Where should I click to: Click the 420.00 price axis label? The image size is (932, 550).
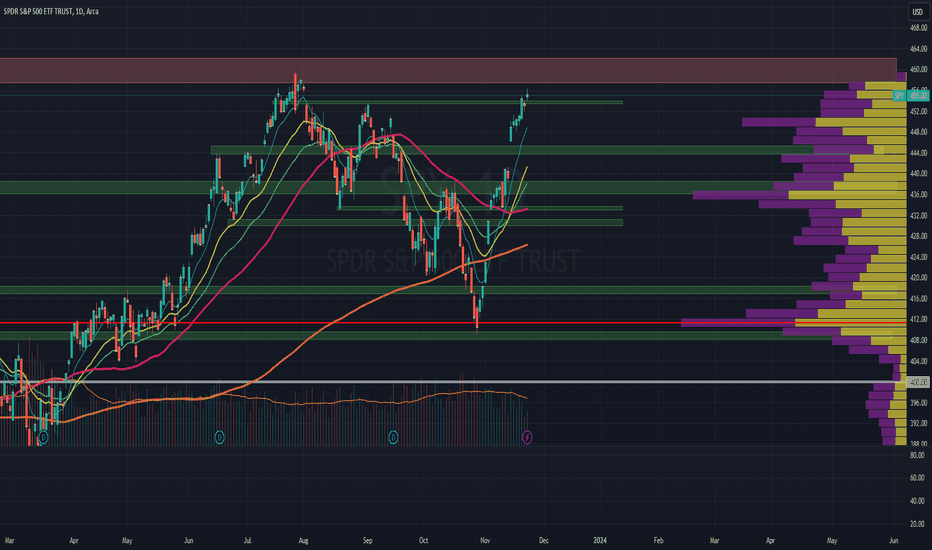point(918,278)
